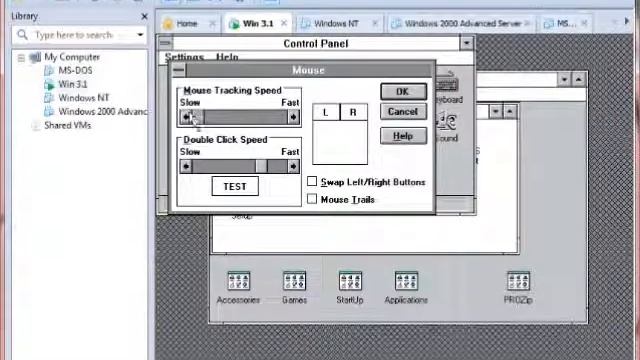Minimize the Control Panel window arrow
This screenshot has width=640, height=360.
[x=467, y=43]
